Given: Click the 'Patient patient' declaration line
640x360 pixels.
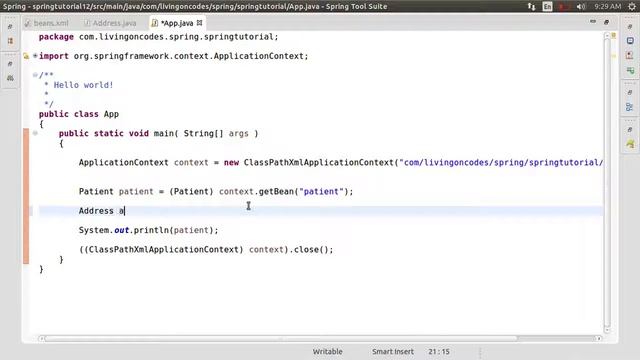Looking at the screenshot, I should (x=216, y=191).
